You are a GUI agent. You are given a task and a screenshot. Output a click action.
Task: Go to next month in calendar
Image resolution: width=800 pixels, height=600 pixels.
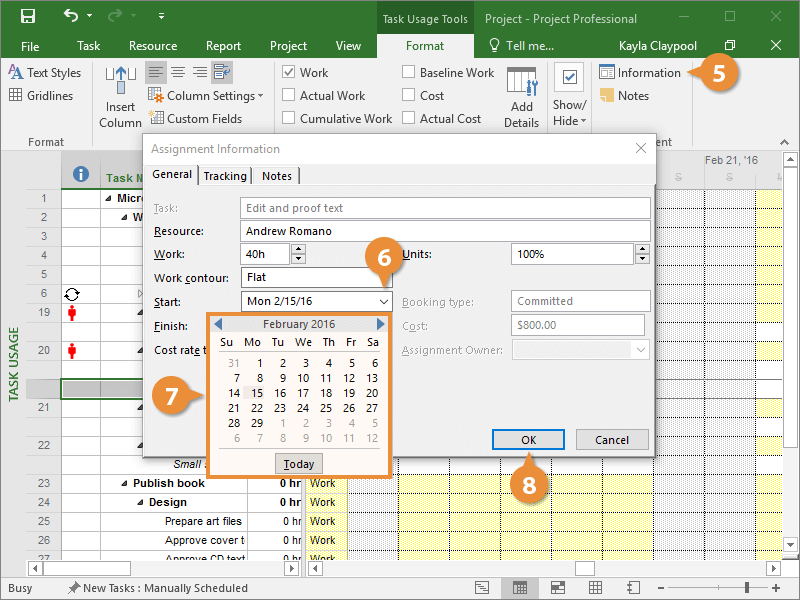click(x=380, y=324)
